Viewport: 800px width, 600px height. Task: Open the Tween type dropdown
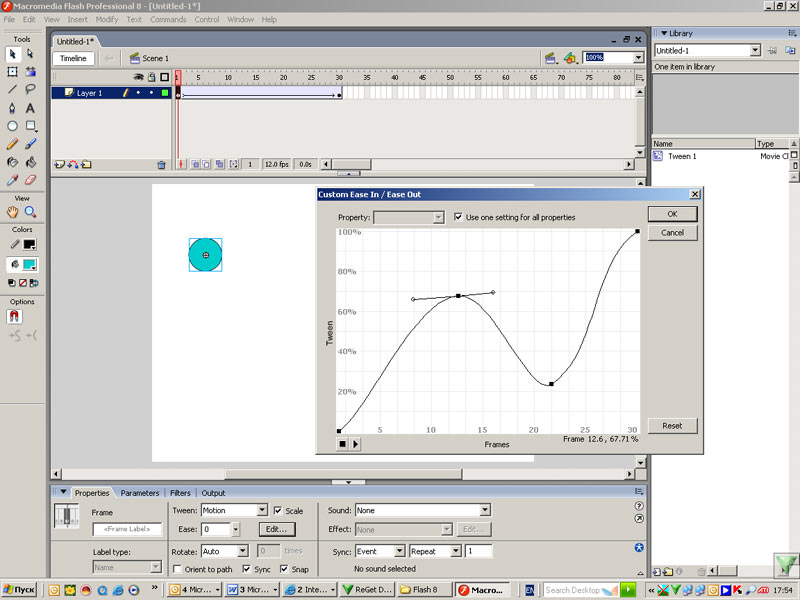pos(263,510)
